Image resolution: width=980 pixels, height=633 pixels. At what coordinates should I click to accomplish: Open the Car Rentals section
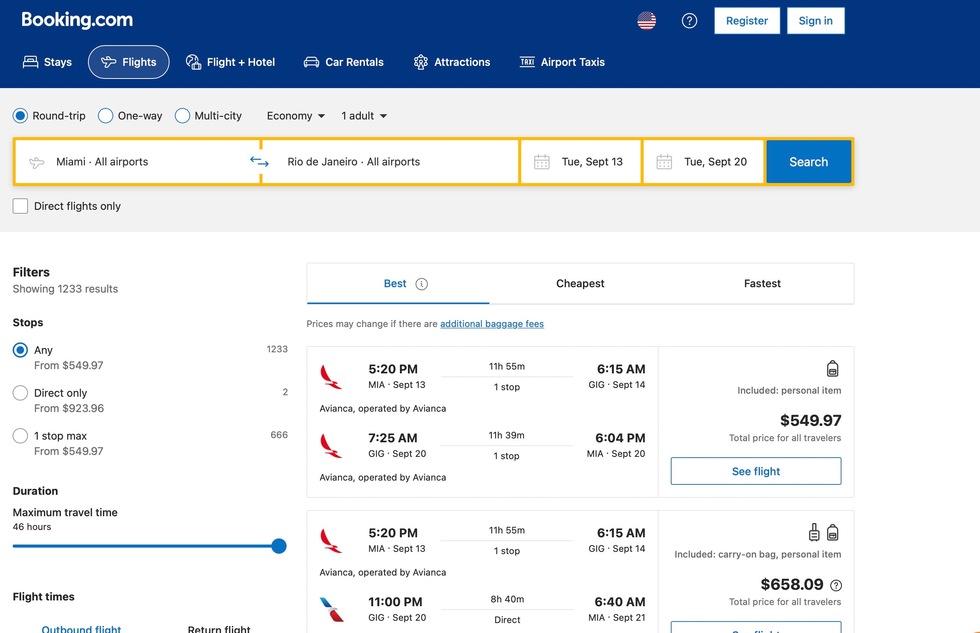click(x=344, y=62)
